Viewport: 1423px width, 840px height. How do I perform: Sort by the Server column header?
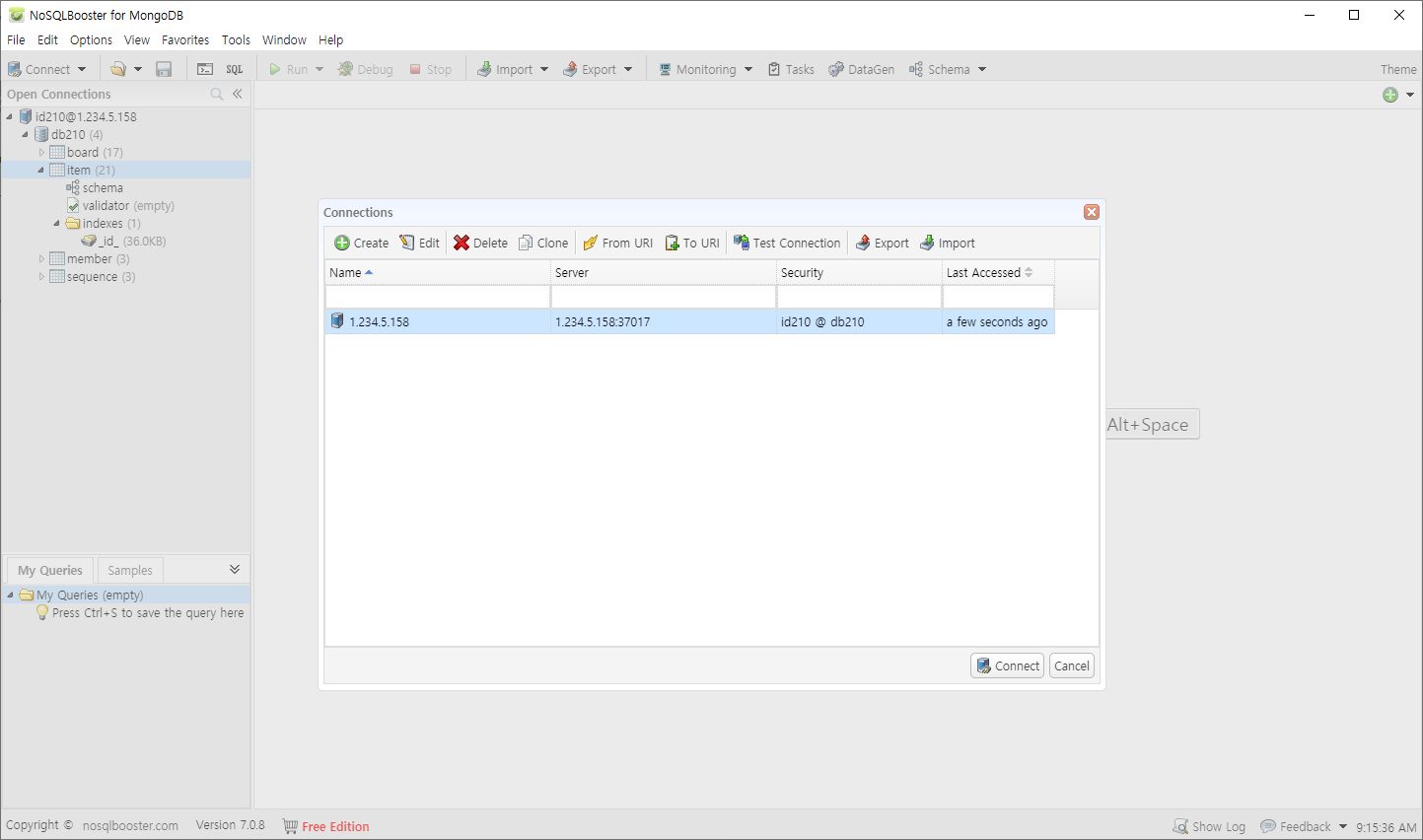[664, 272]
